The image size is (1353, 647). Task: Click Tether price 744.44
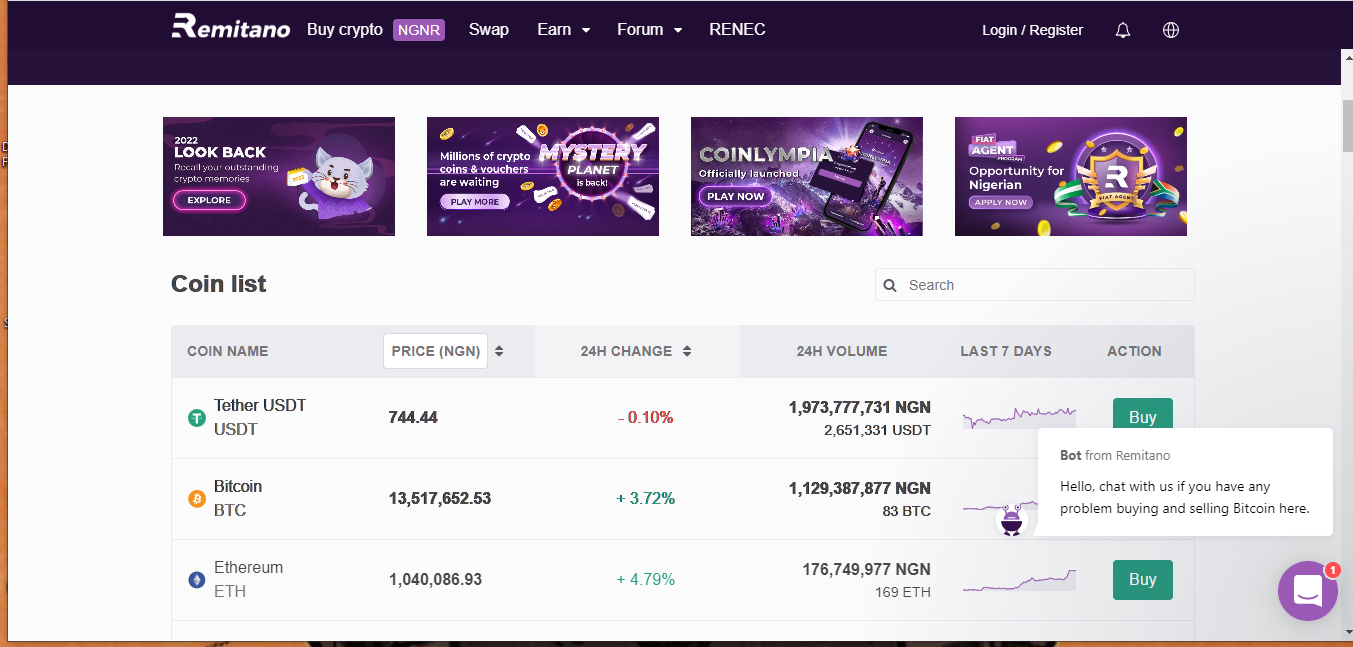point(413,418)
